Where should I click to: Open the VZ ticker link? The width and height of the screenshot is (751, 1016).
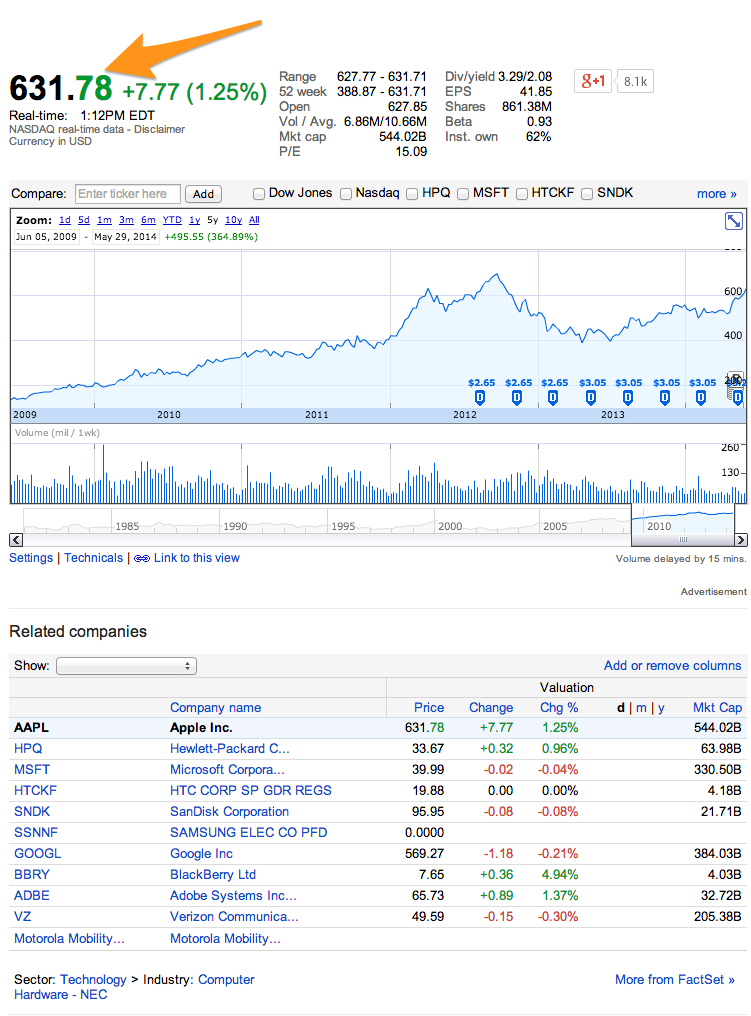pos(23,916)
